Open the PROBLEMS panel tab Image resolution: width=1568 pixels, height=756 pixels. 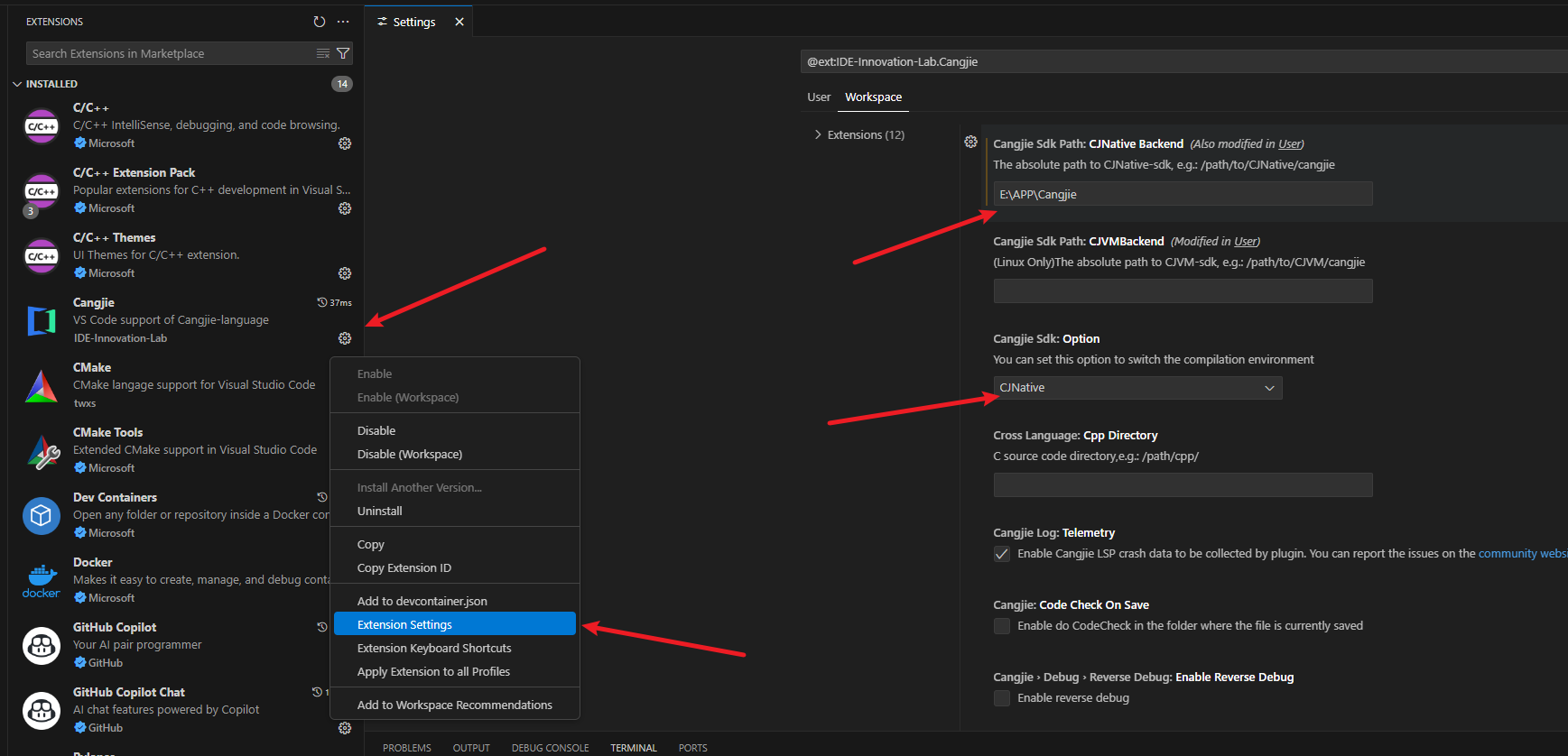[x=407, y=748]
